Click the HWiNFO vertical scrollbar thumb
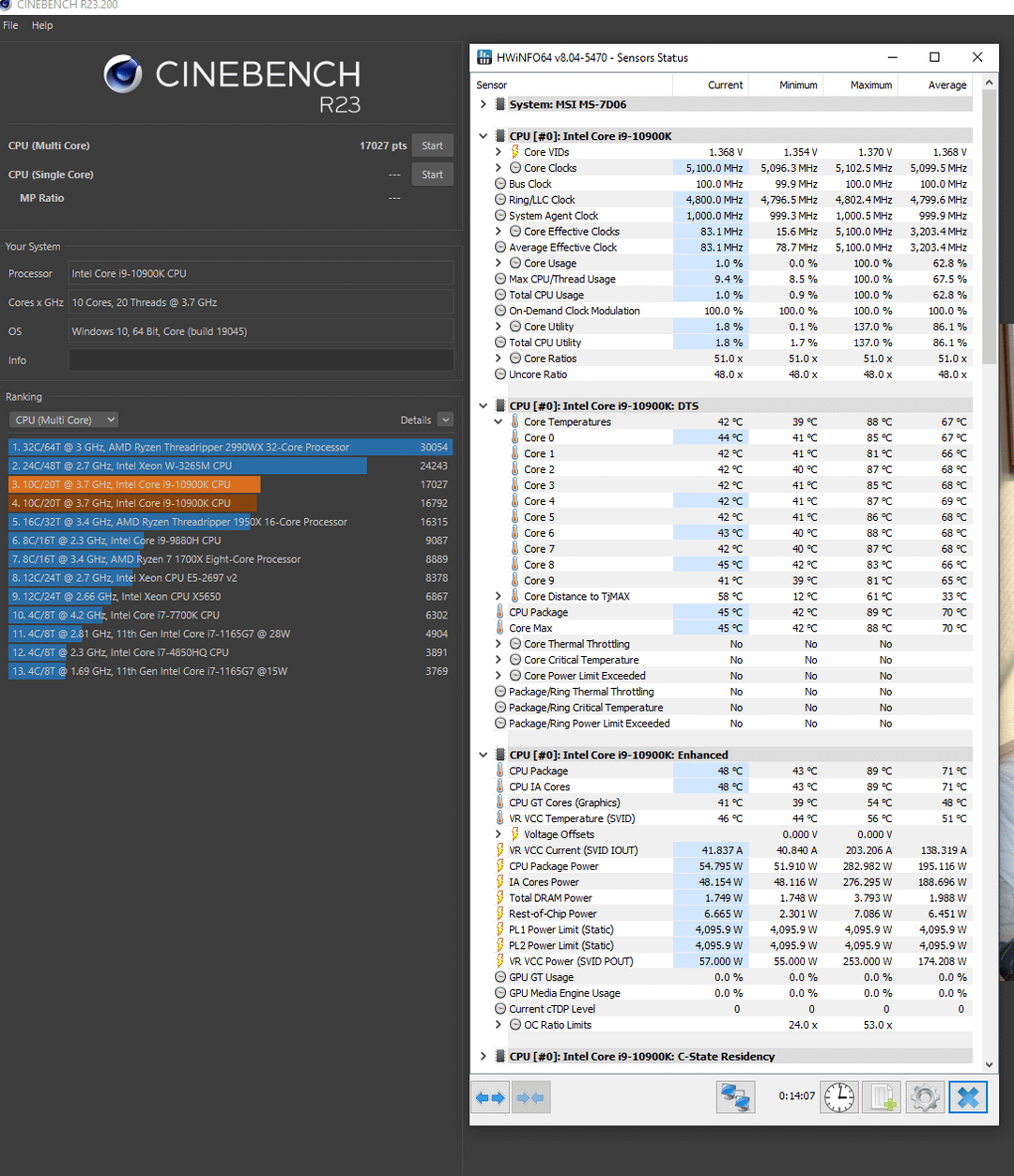 pos(989,228)
